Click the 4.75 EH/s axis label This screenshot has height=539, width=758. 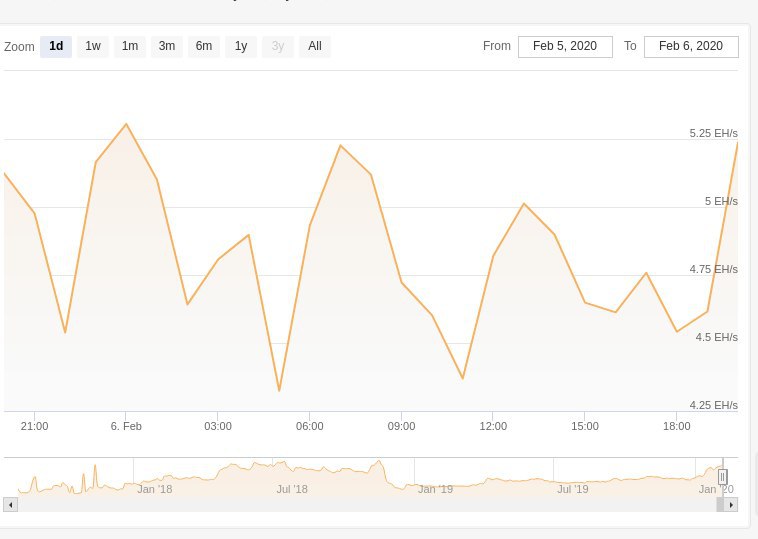714,269
